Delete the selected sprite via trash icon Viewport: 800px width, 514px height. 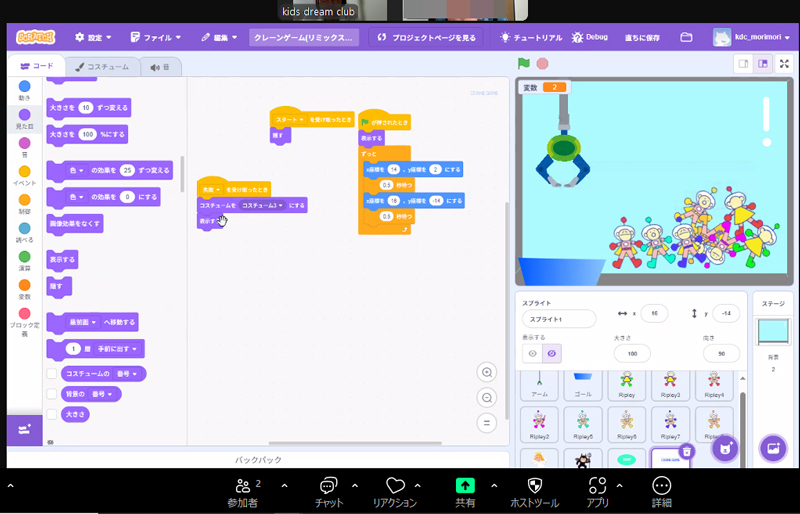[687, 451]
